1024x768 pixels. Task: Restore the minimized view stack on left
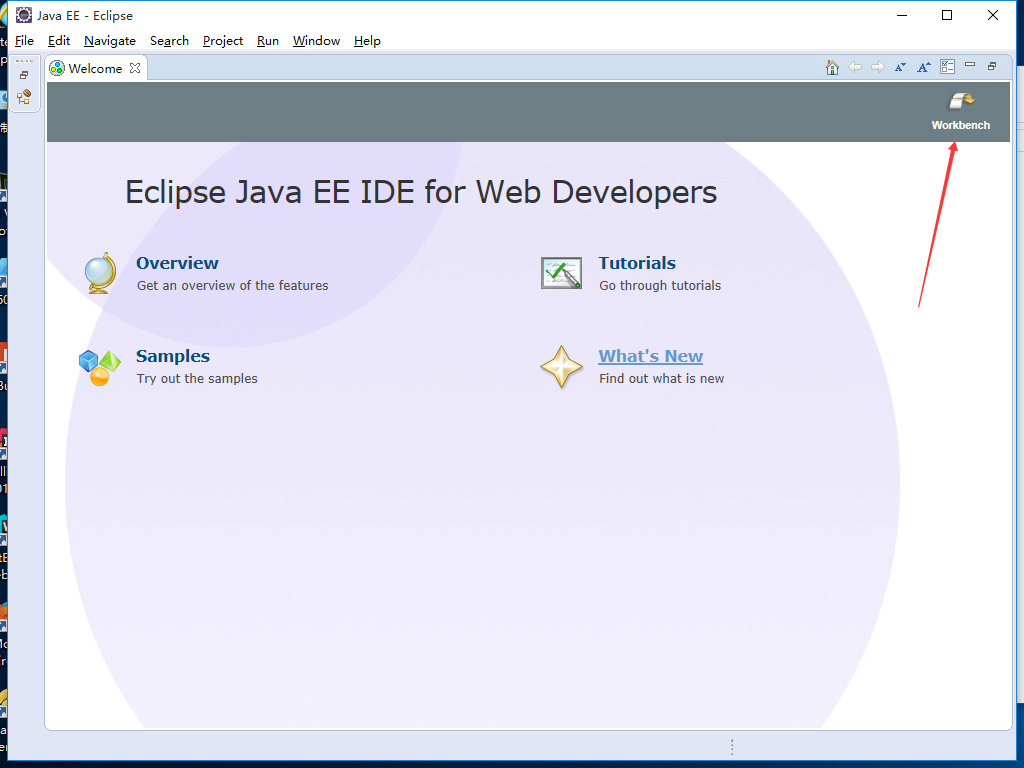(24, 75)
